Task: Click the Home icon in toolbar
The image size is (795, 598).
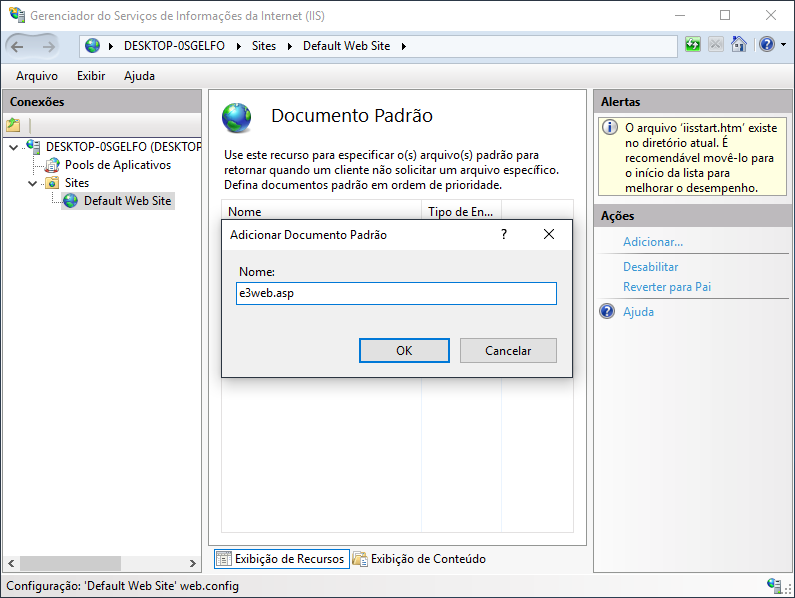Action: point(739,45)
